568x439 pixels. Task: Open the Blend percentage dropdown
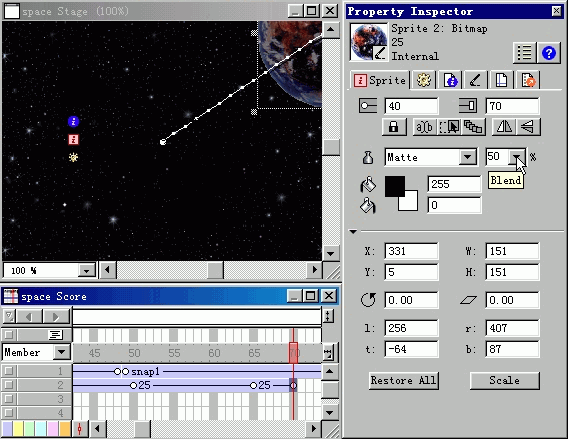tap(516, 157)
